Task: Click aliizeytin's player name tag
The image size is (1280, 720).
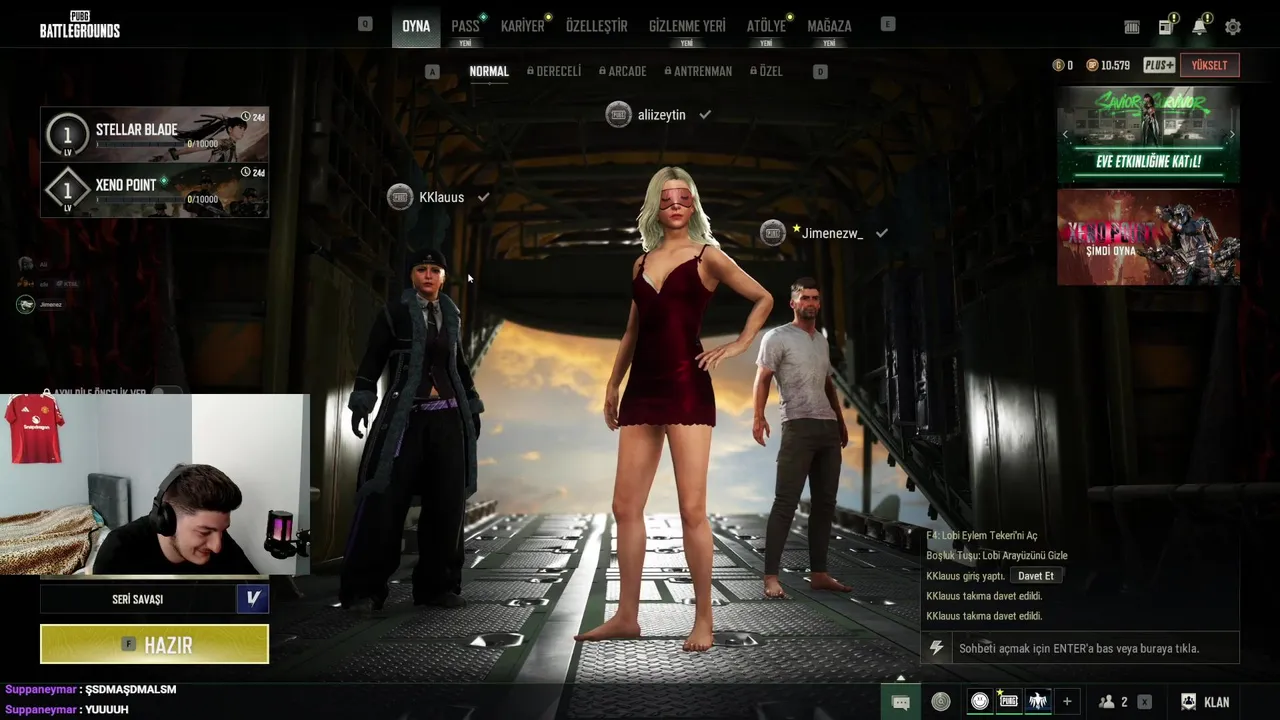Action: [662, 115]
